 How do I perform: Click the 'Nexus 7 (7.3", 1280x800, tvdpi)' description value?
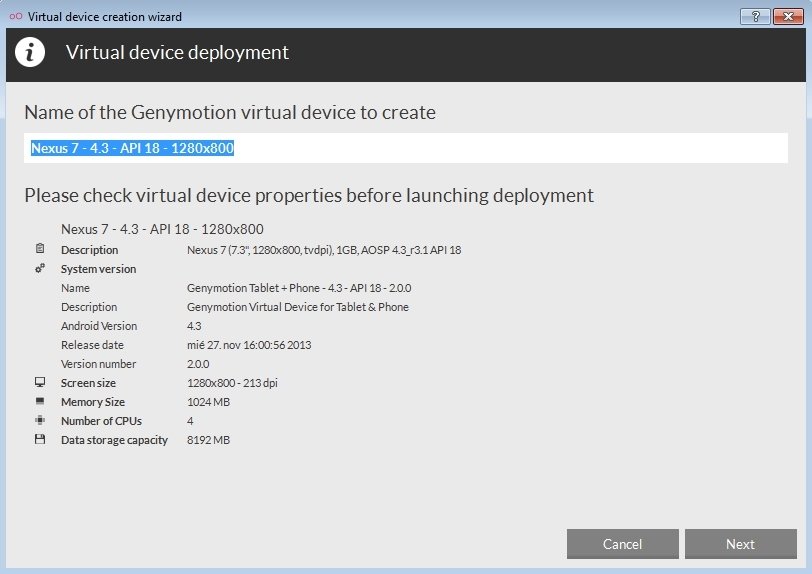coord(324,250)
